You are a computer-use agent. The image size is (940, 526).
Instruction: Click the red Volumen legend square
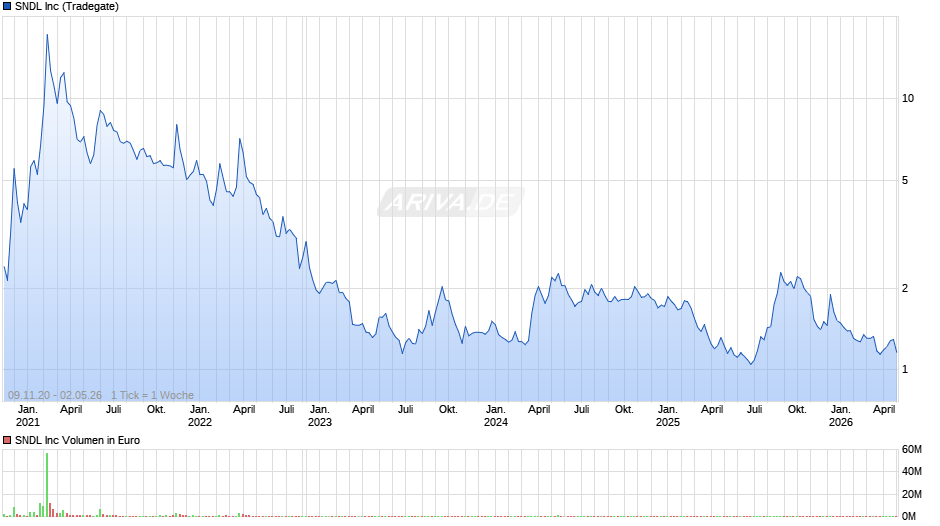coord(7,440)
